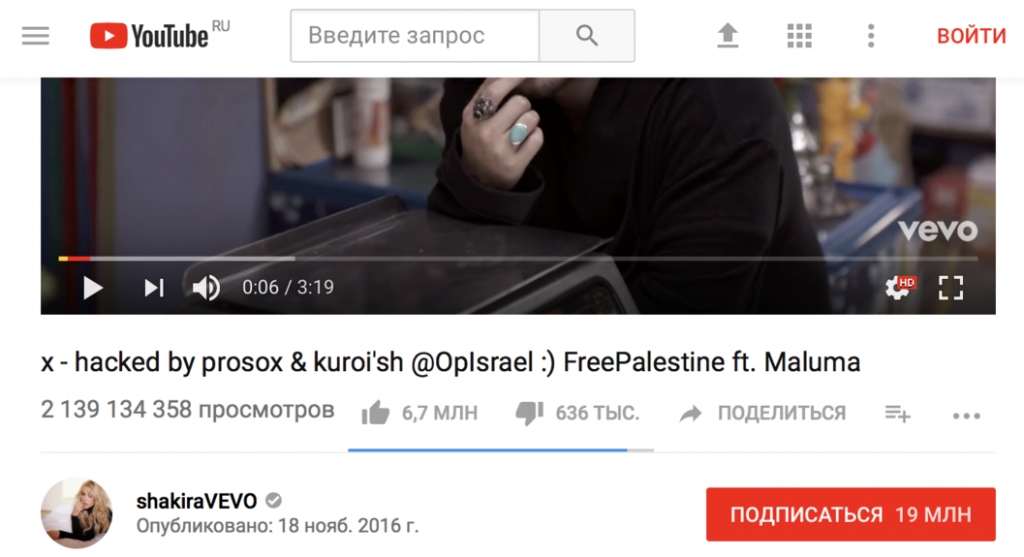
Task: Open the upload video icon
Action: (728, 35)
